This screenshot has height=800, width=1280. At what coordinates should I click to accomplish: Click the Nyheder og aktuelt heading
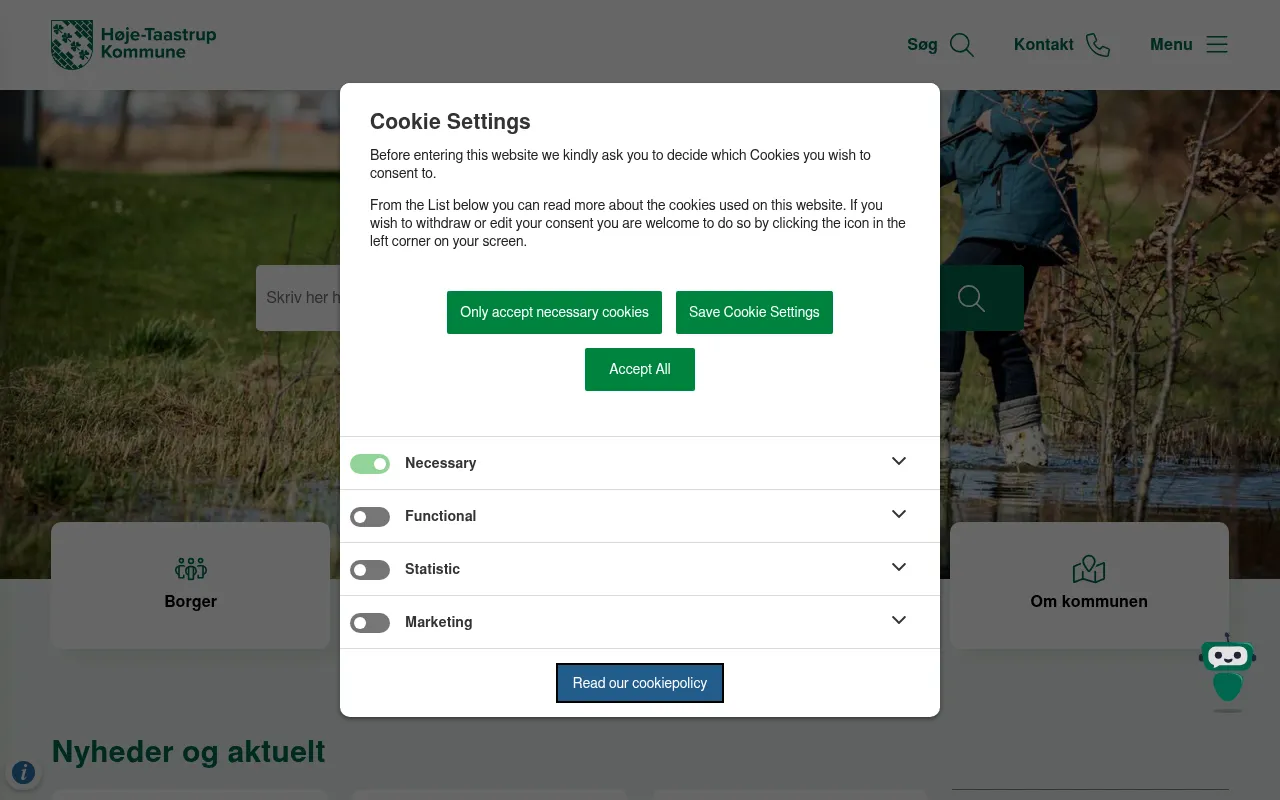pyautogui.click(x=188, y=751)
